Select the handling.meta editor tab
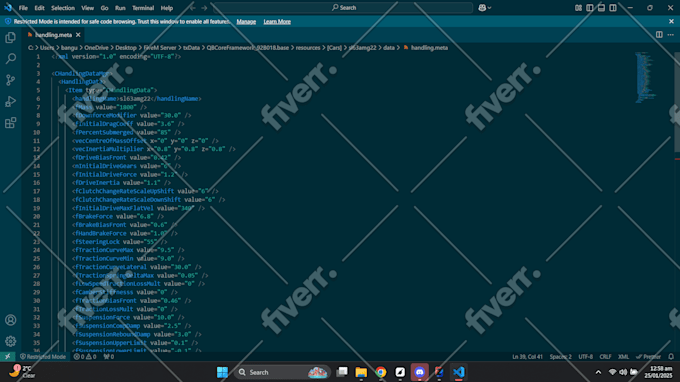Viewport: 680px width, 382px height. (53, 35)
